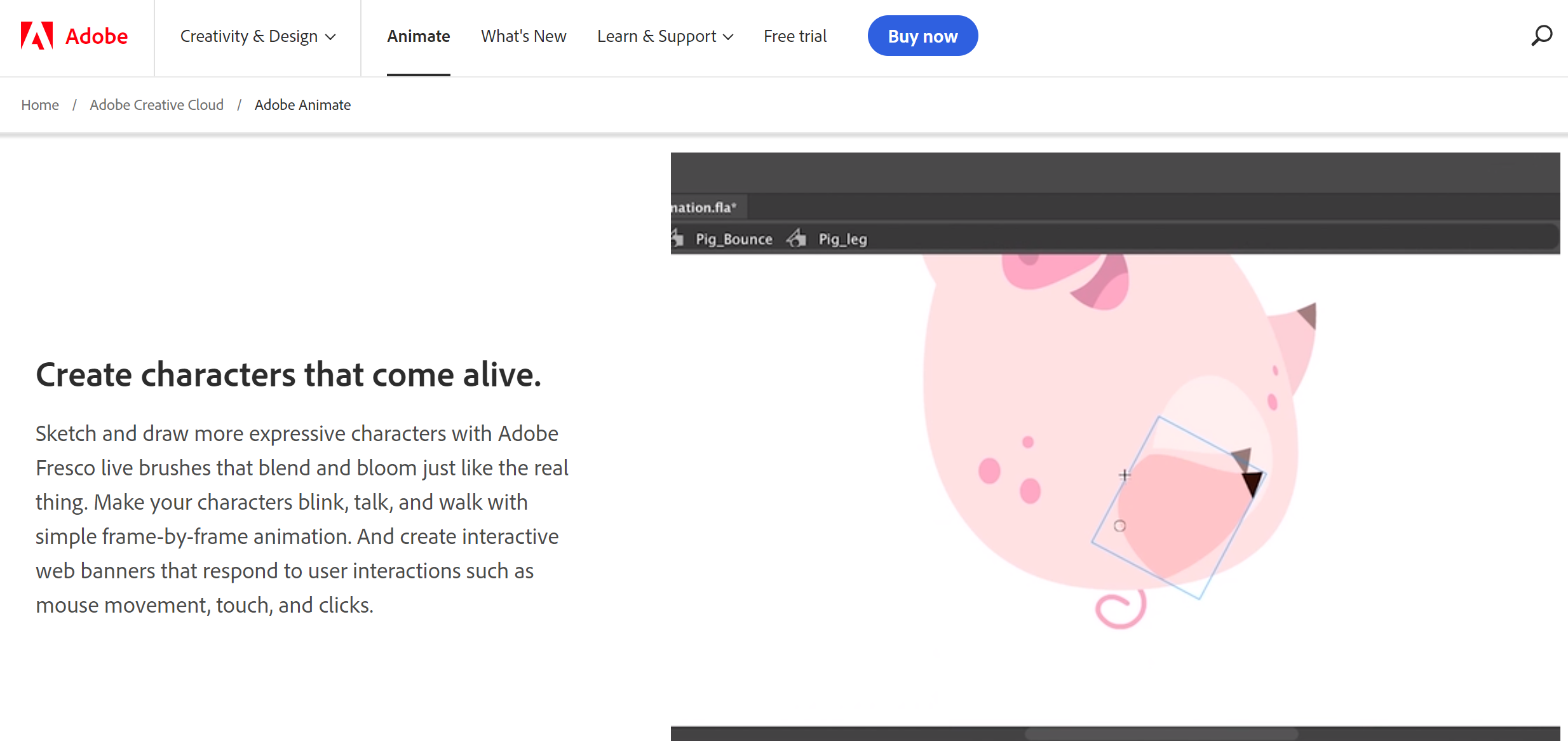Click the pig leg transform bounding box

click(x=1179, y=507)
